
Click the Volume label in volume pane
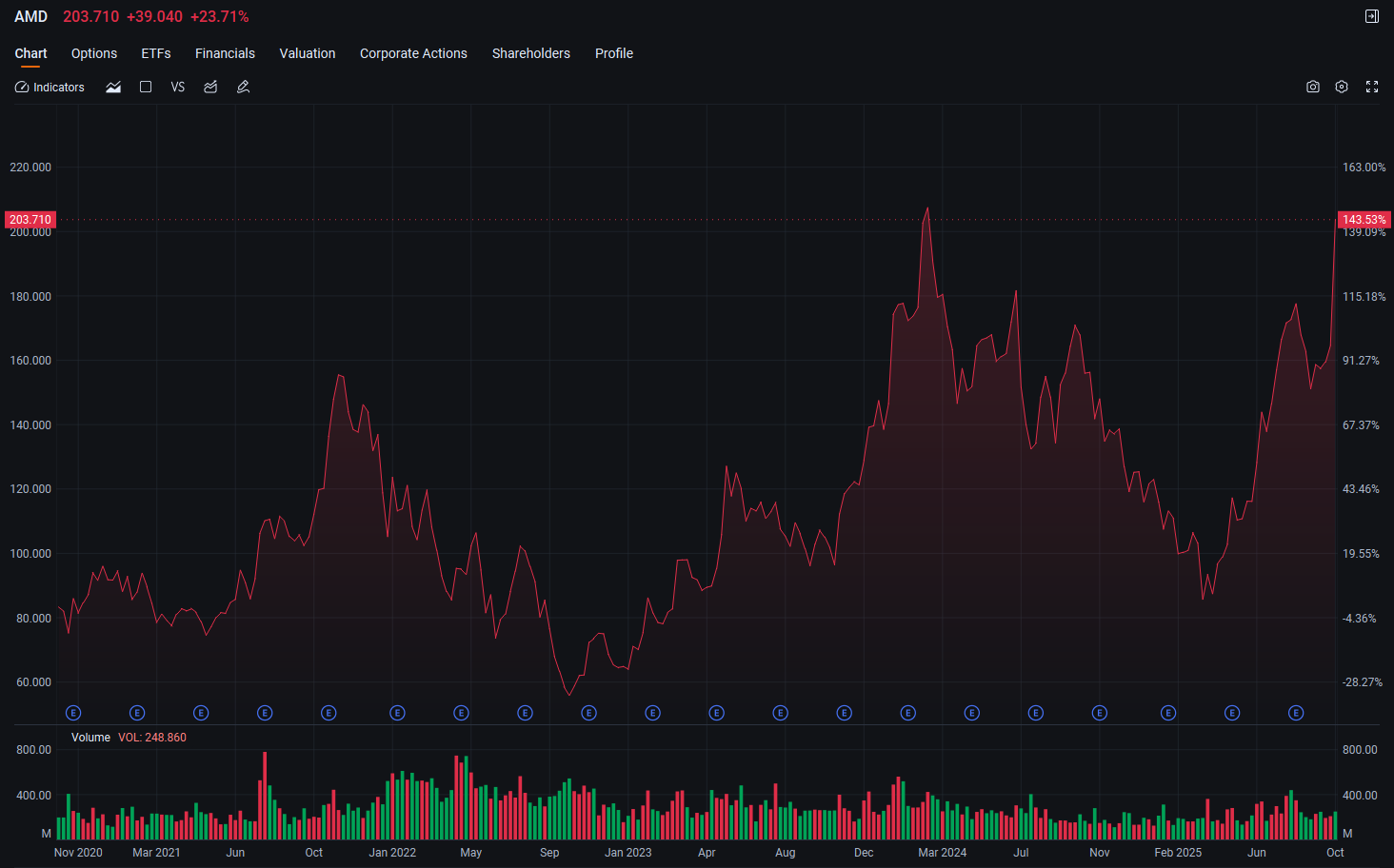[90, 738]
